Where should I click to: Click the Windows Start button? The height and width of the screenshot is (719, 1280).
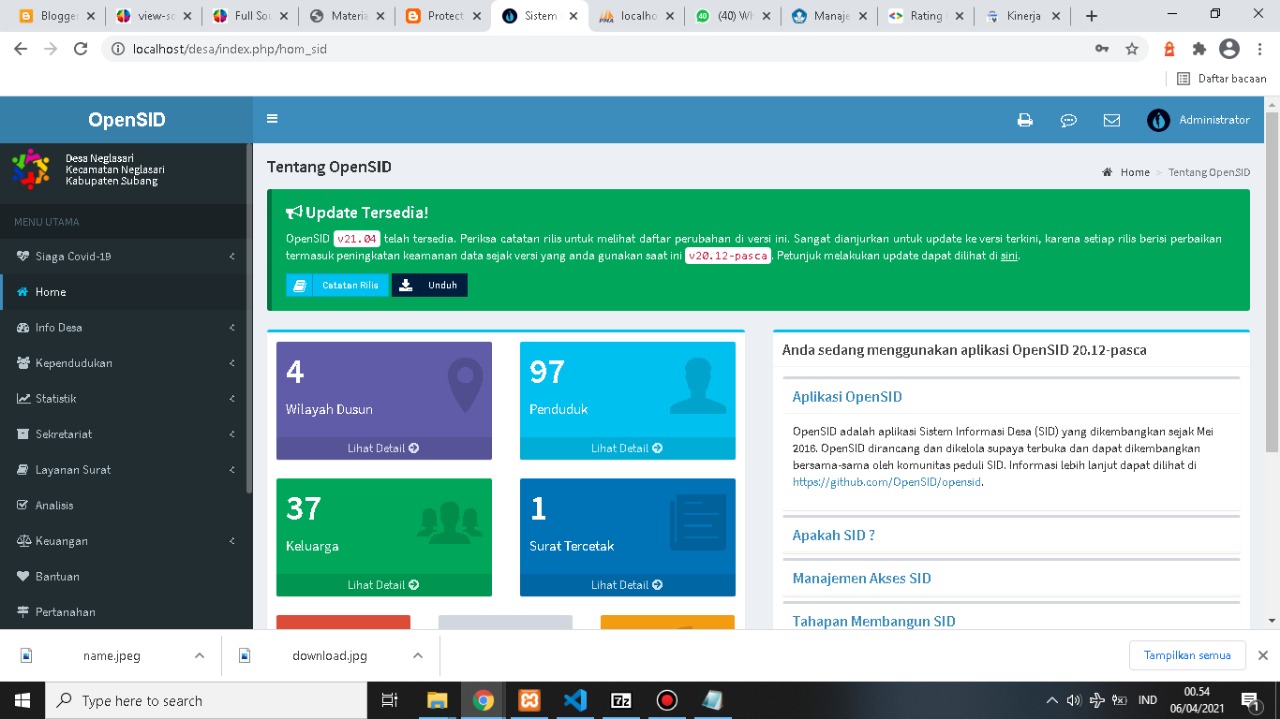pos(22,700)
